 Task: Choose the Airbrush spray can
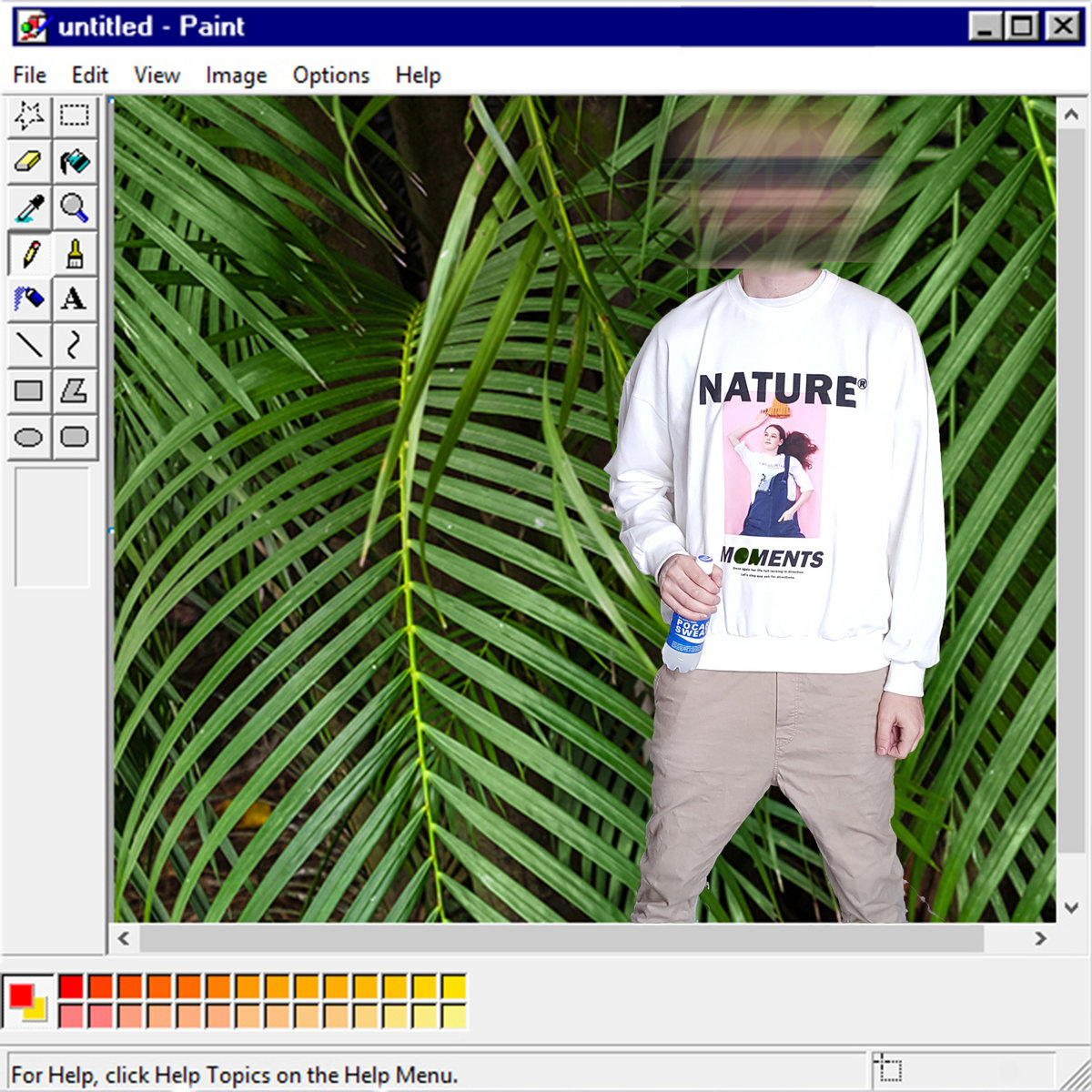pyautogui.click(x=29, y=298)
